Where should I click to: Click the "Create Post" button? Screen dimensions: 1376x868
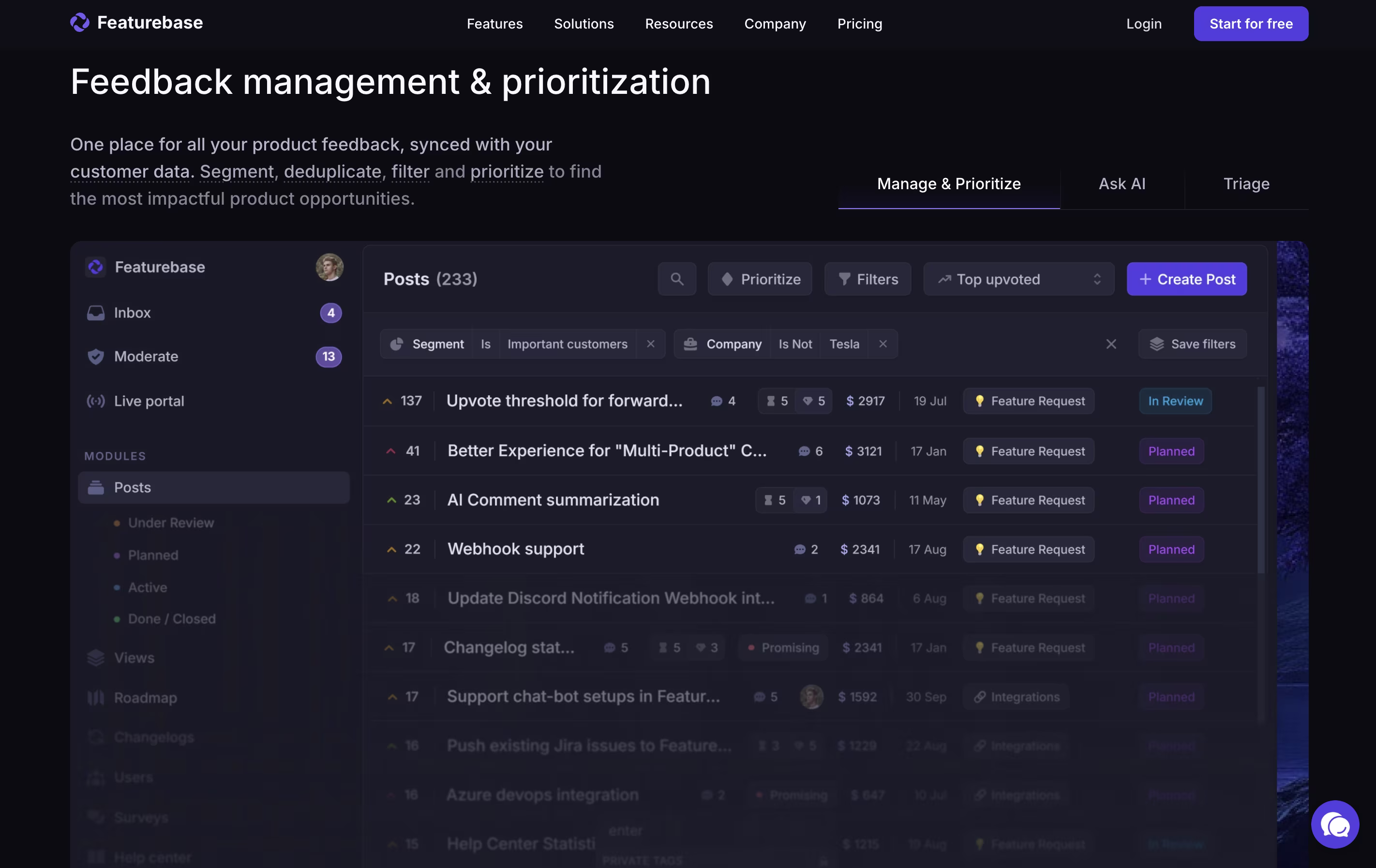point(1186,280)
